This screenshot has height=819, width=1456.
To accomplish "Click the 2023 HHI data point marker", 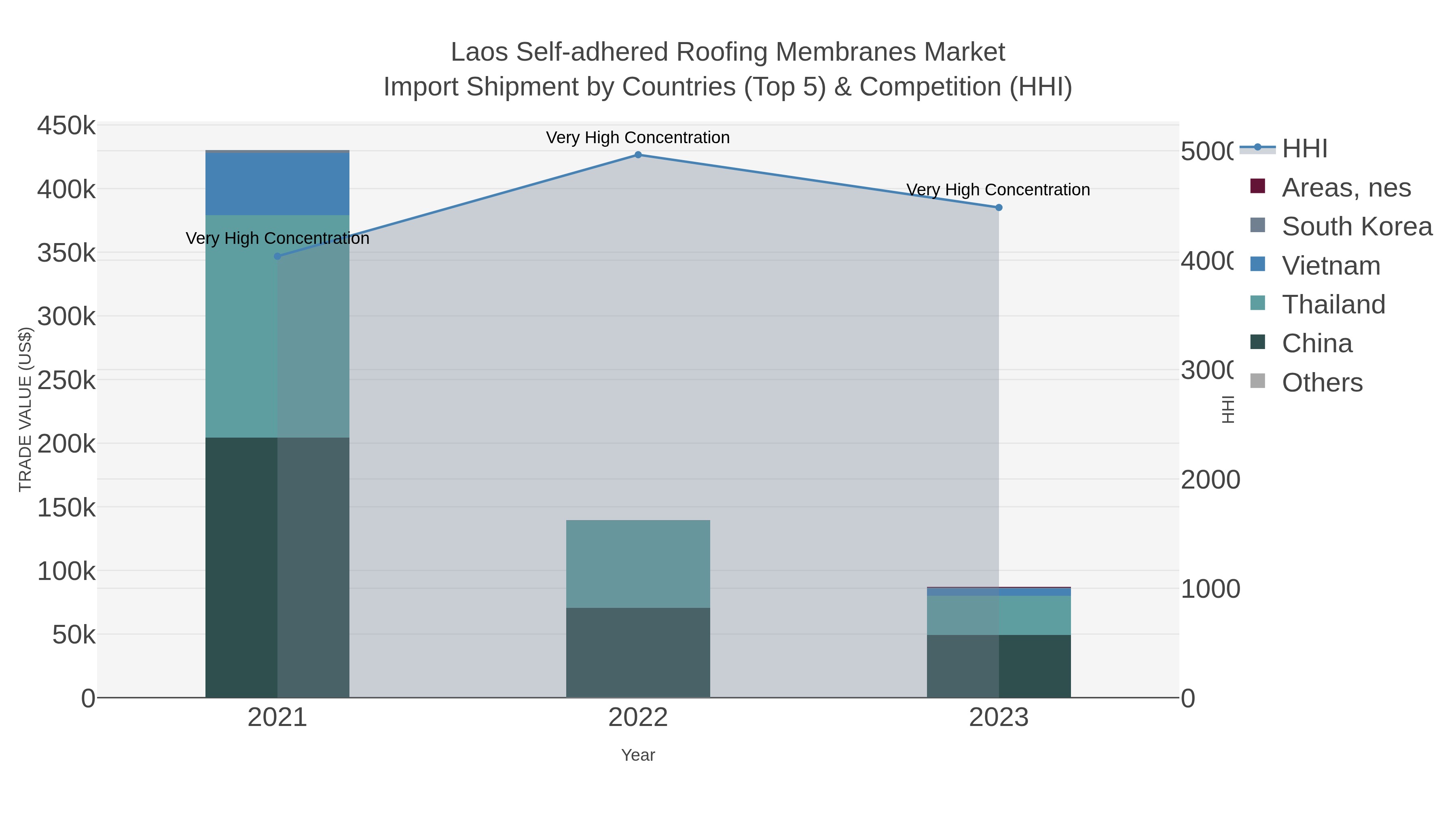I will (999, 207).
